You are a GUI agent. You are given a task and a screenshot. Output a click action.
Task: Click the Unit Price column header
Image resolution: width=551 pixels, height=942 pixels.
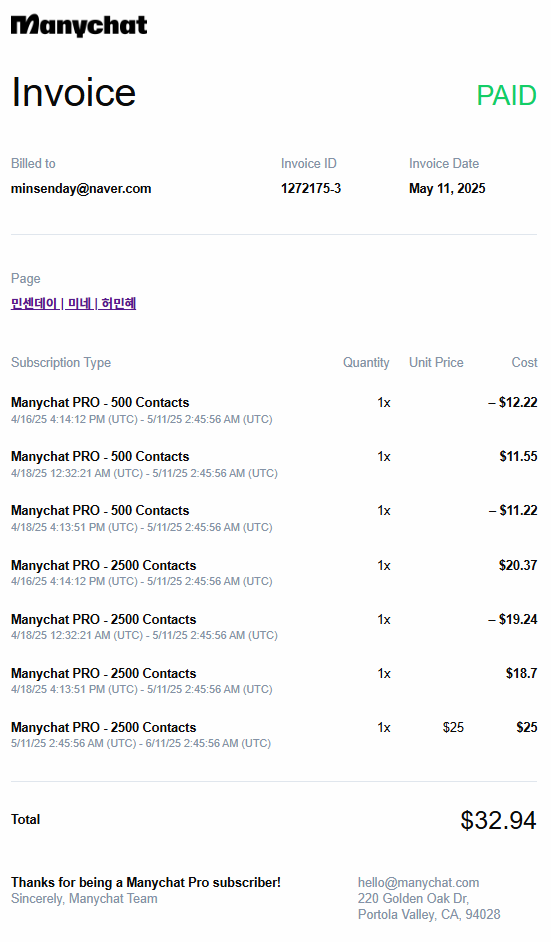(436, 362)
